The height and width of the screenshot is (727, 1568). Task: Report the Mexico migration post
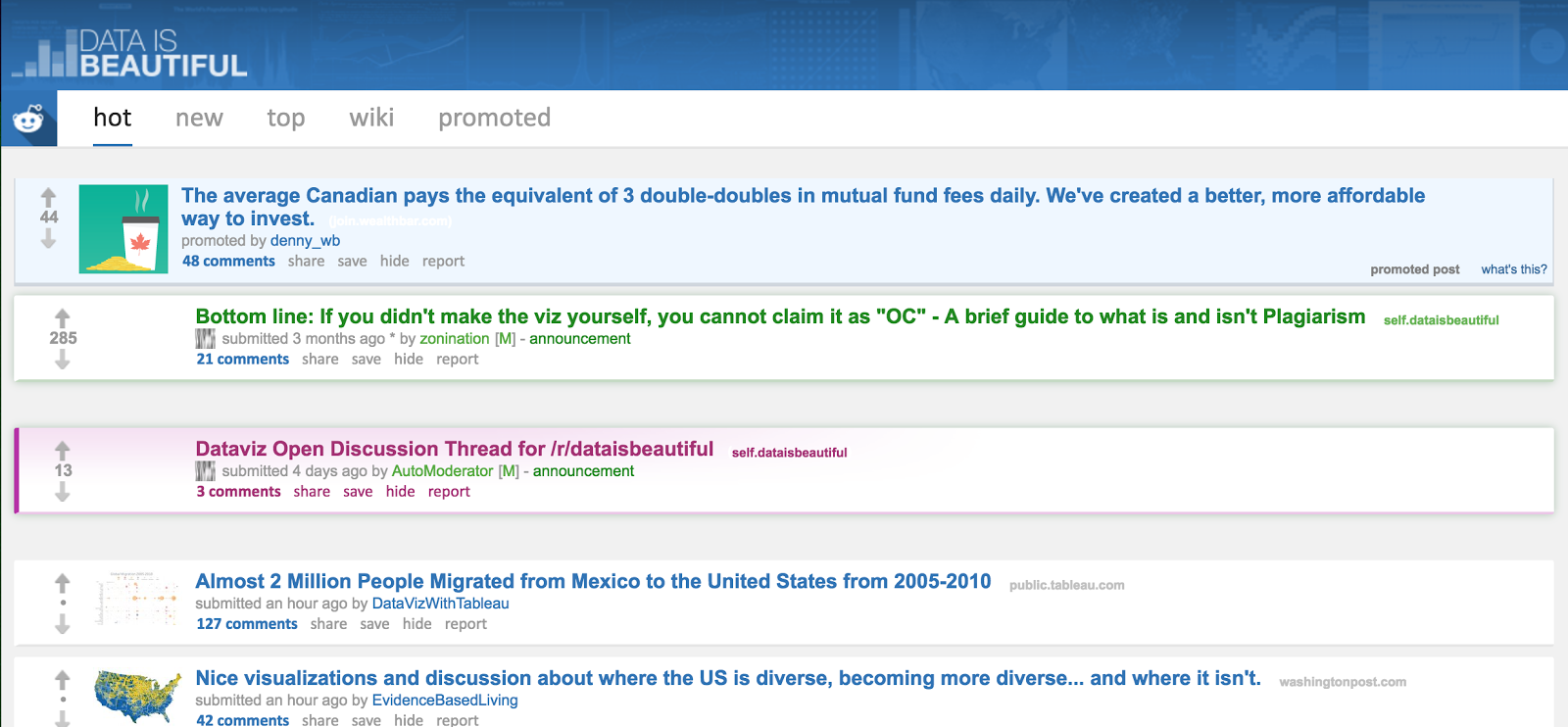tap(465, 623)
